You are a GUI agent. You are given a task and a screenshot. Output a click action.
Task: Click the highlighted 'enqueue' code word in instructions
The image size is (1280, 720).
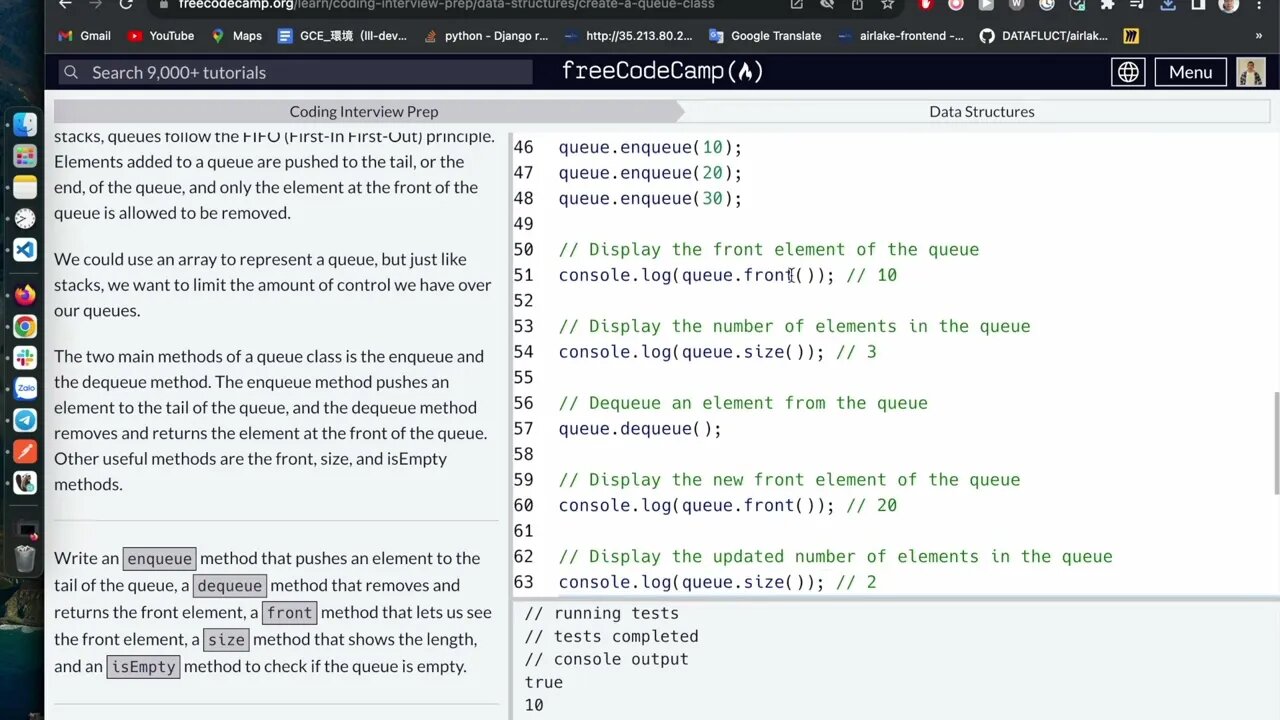159,559
